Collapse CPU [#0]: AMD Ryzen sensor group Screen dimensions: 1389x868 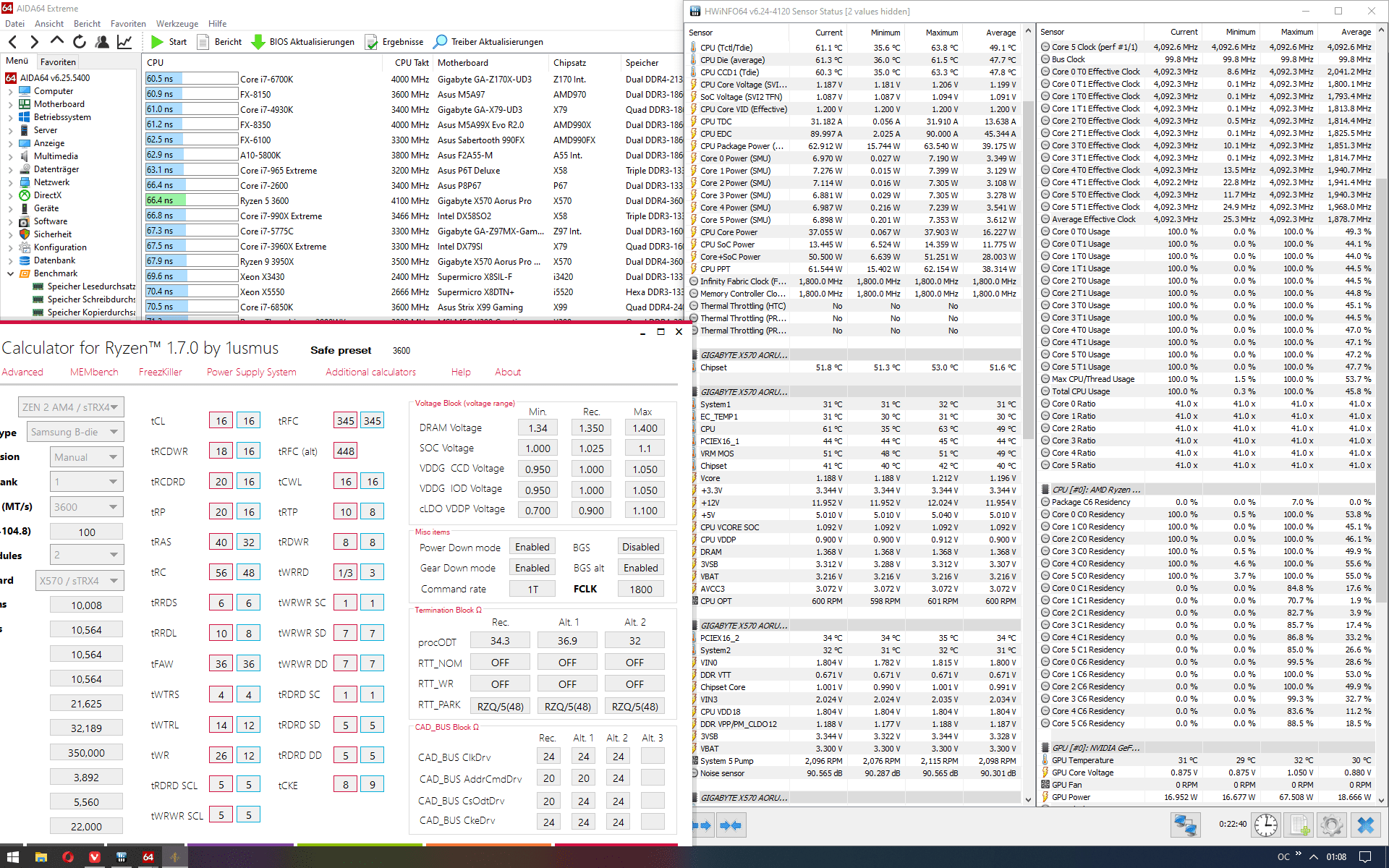click(x=1045, y=490)
